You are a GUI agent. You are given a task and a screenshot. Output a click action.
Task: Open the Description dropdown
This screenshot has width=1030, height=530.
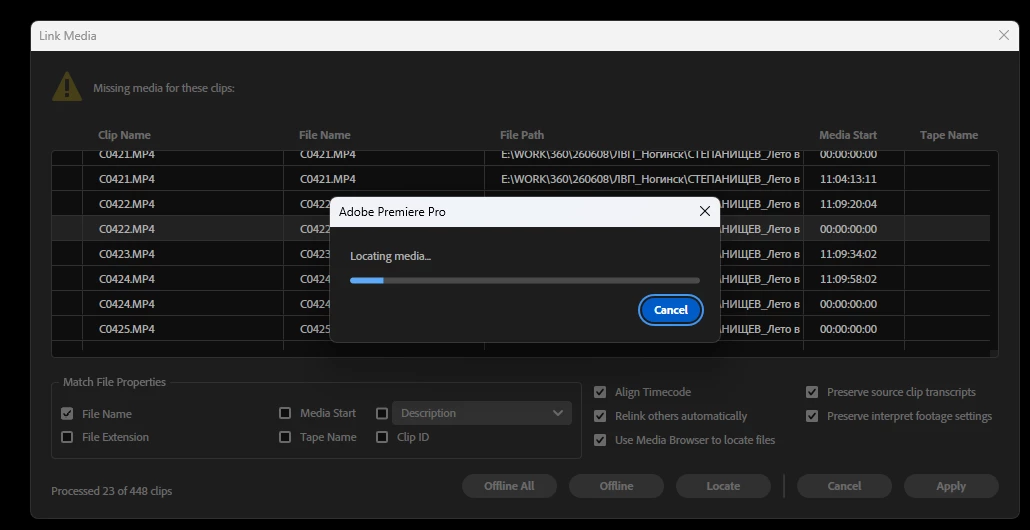click(x=481, y=413)
